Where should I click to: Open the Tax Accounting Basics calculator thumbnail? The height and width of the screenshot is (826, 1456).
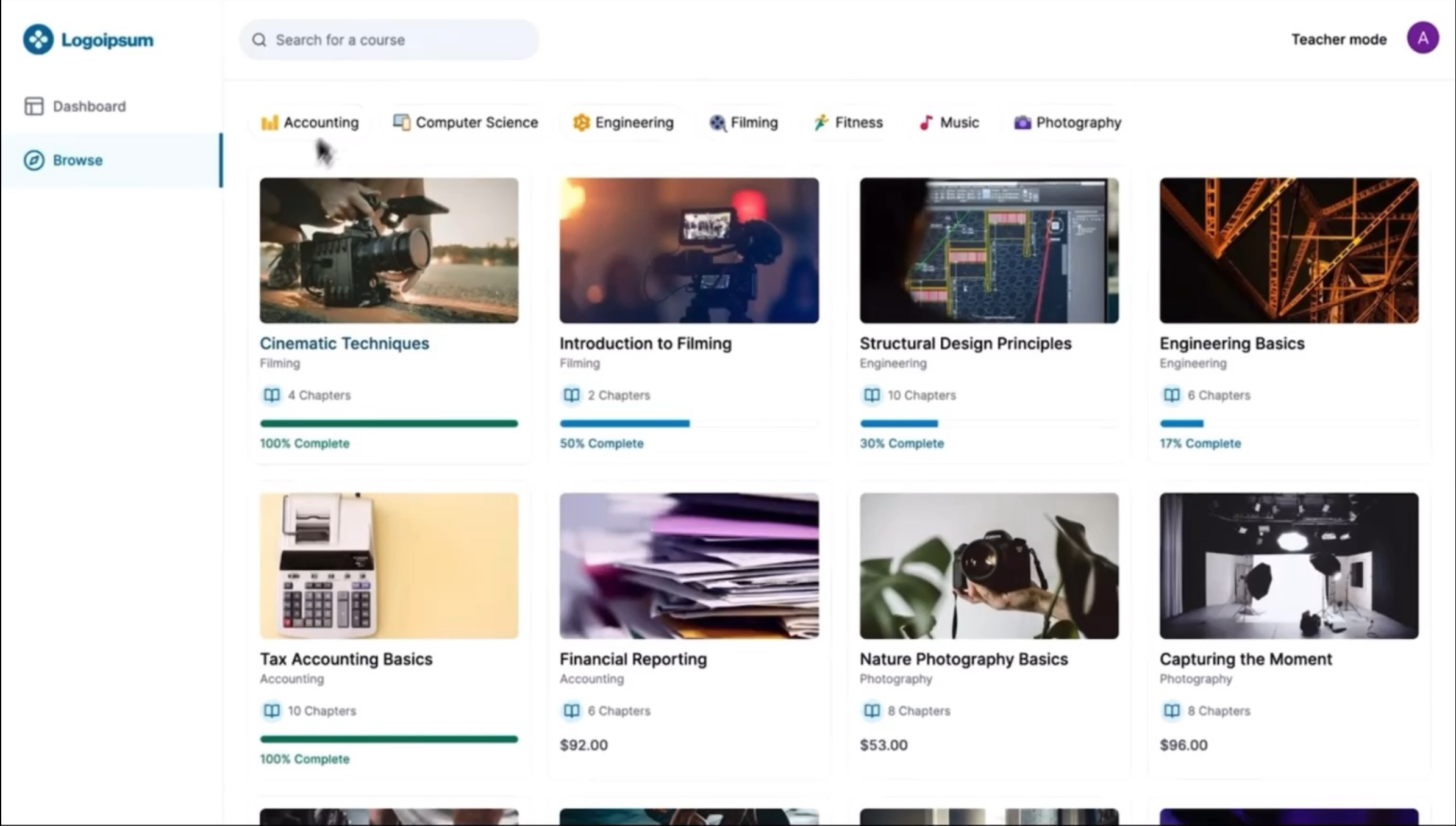[389, 566]
